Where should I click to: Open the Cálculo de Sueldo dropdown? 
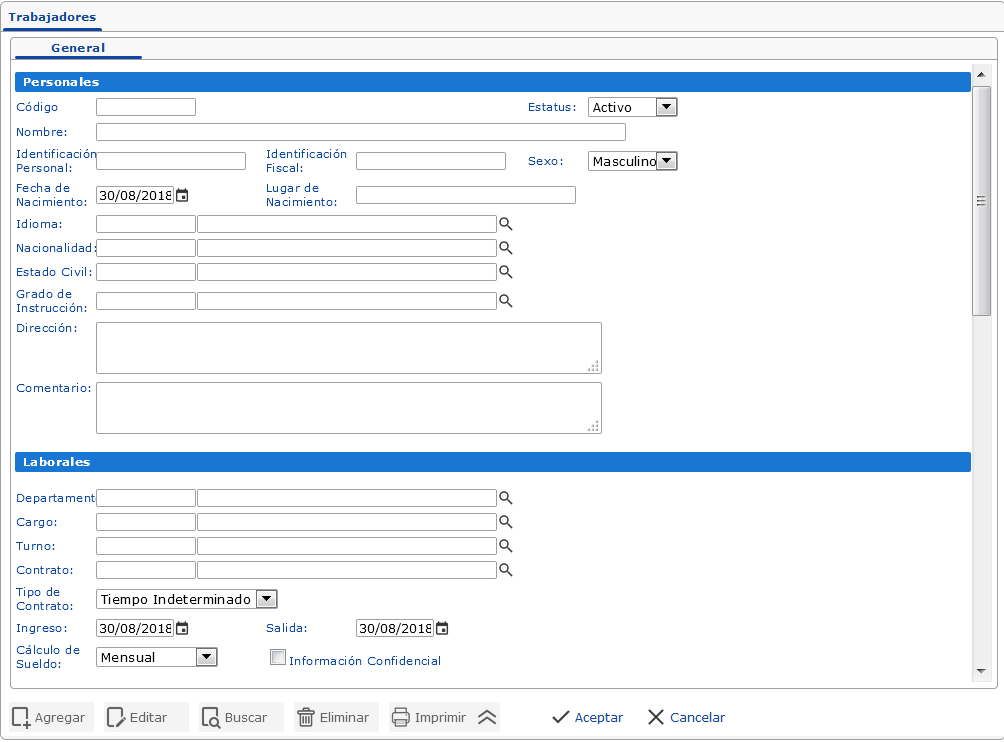click(x=206, y=657)
